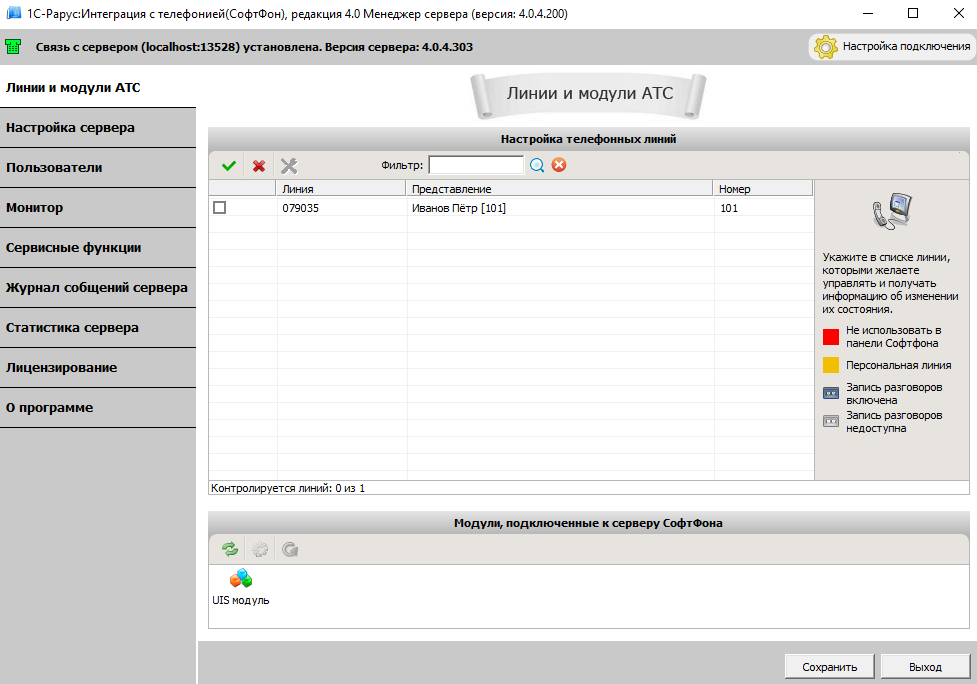Click the module restart arrow icon
This screenshot has width=977, height=684.
pyautogui.click(x=290, y=549)
